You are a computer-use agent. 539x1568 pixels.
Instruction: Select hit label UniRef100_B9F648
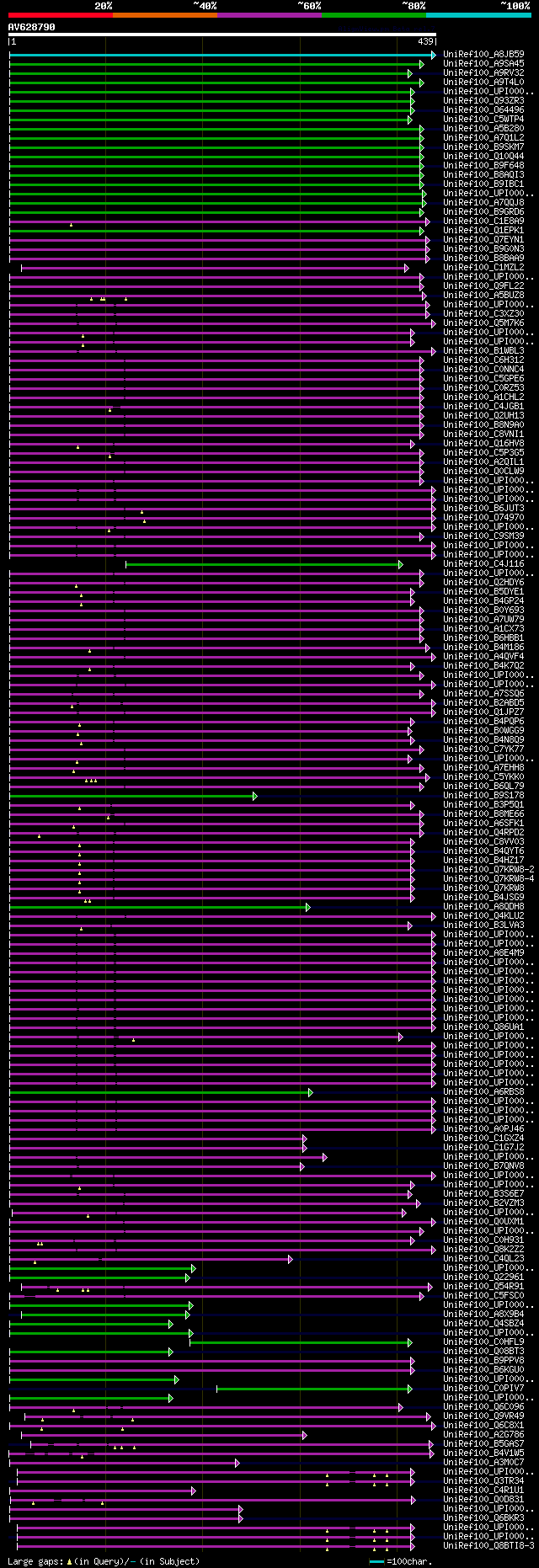pyautogui.click(x=483, y=166)
